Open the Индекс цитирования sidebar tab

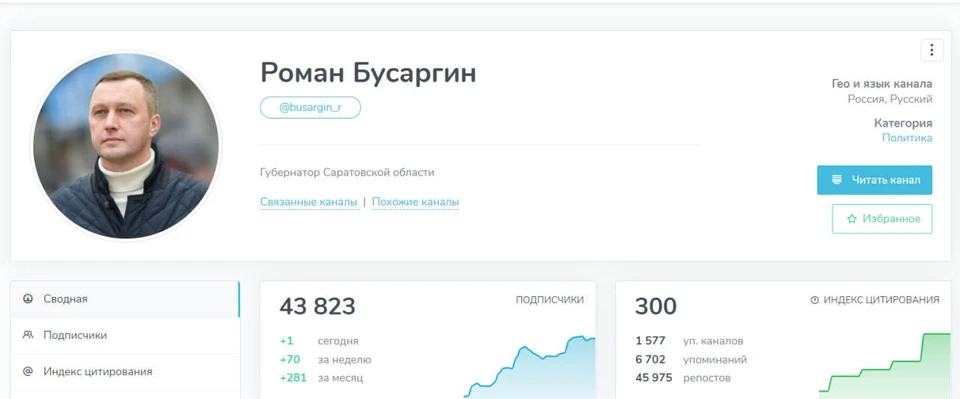point(125,371)
